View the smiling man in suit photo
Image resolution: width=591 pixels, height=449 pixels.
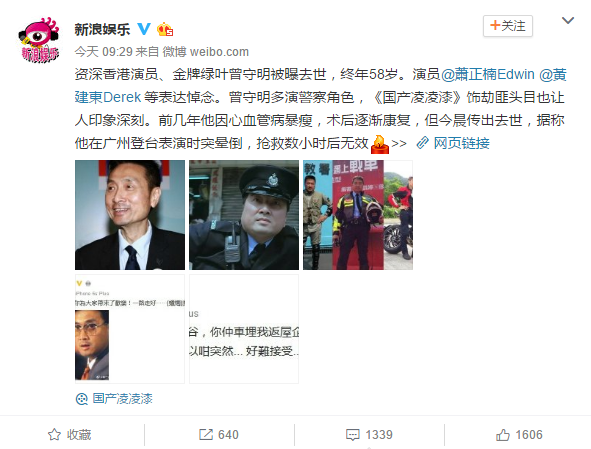tap(130, 215)
